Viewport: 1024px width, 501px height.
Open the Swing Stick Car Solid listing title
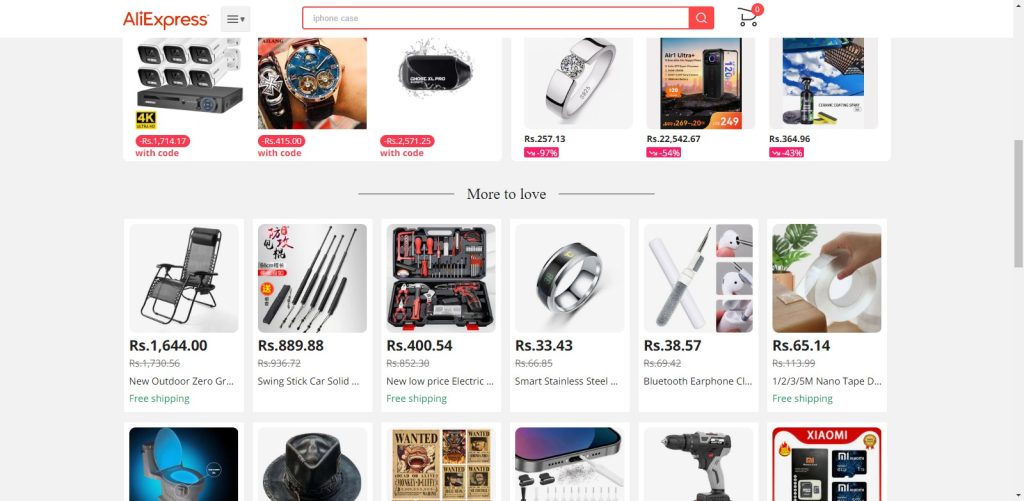(308, 381)
